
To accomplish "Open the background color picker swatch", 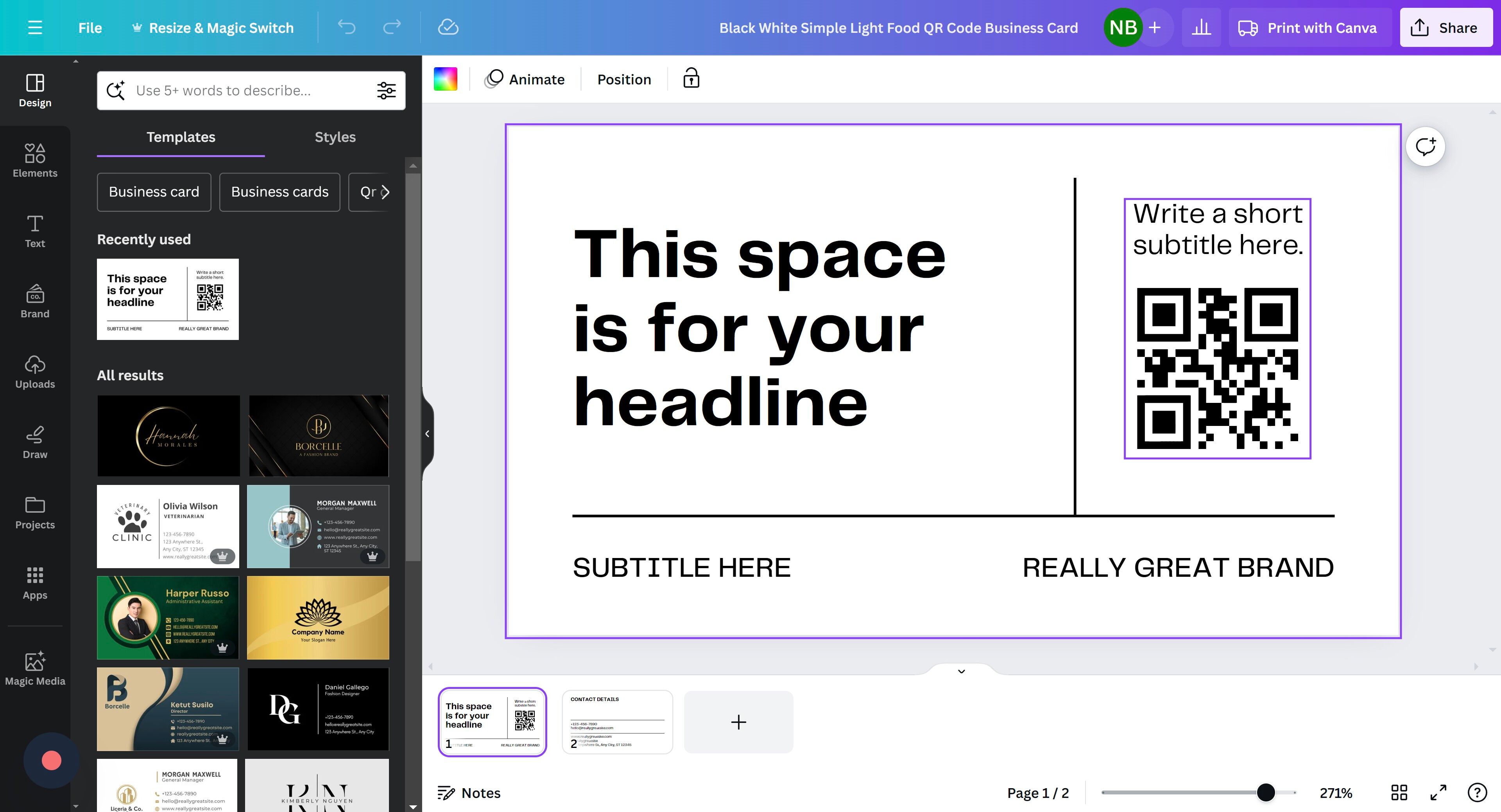I will 446,79.
